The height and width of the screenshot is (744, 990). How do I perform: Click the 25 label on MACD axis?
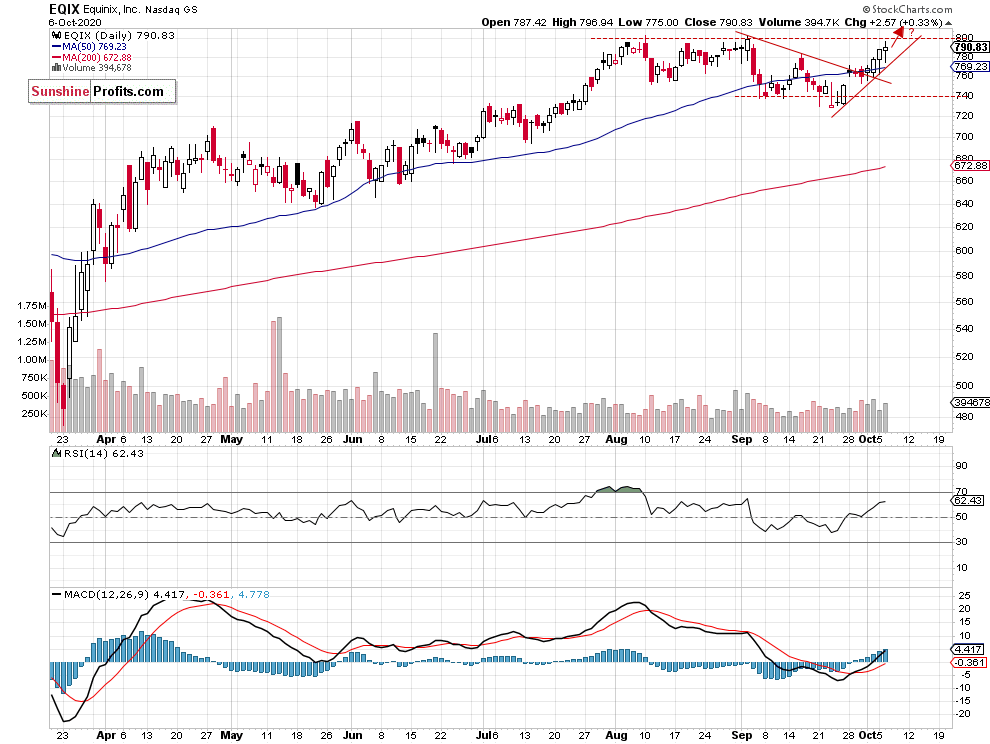pyautogui.click(x=964, y=596)
